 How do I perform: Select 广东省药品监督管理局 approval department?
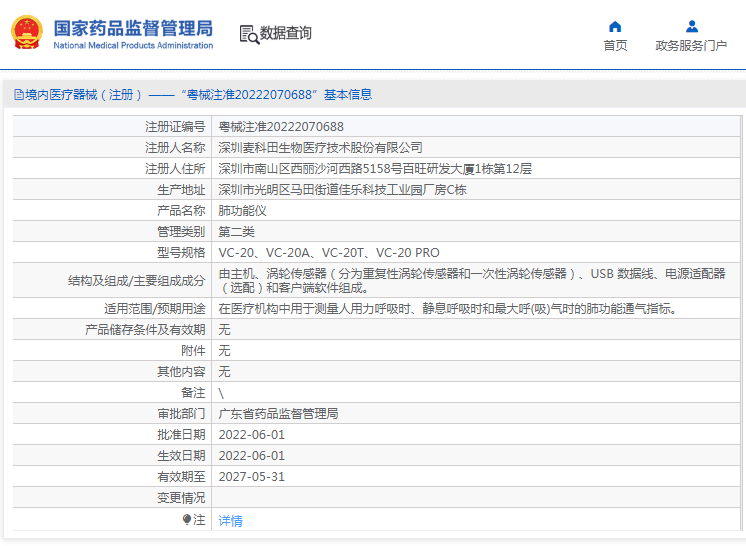point(278,414)
